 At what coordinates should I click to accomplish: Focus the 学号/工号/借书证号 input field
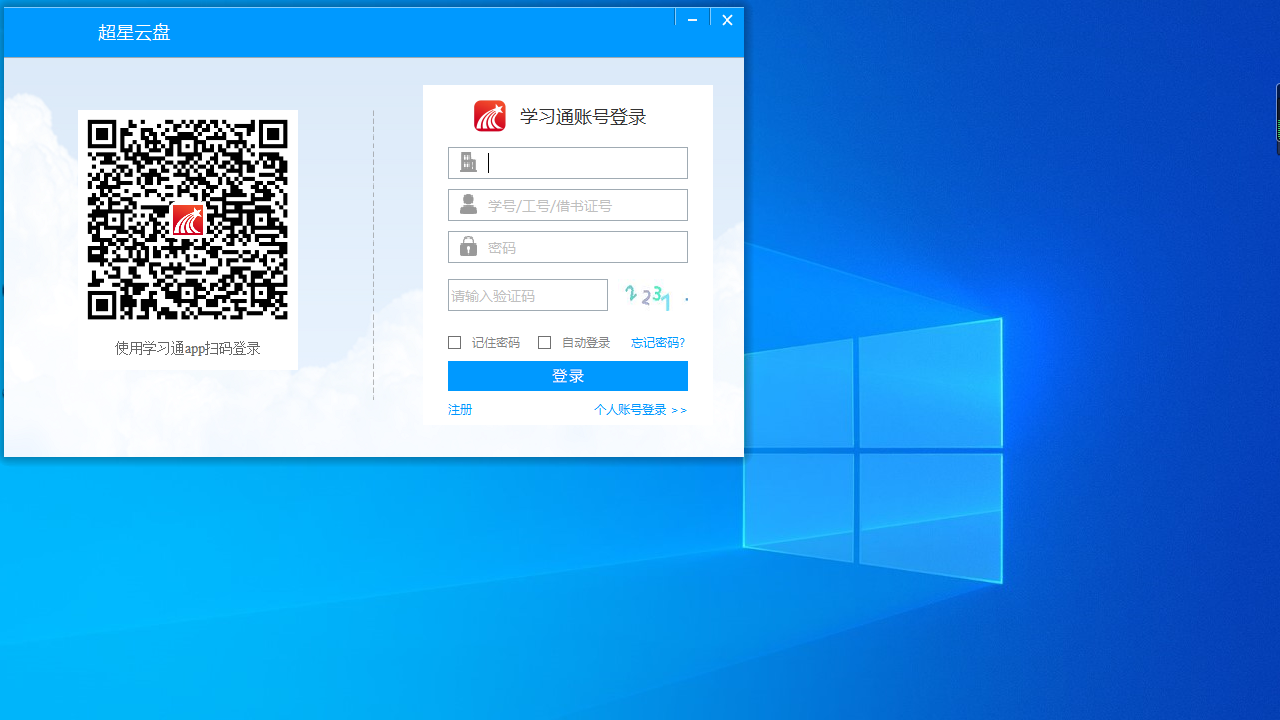click(568, 205)
